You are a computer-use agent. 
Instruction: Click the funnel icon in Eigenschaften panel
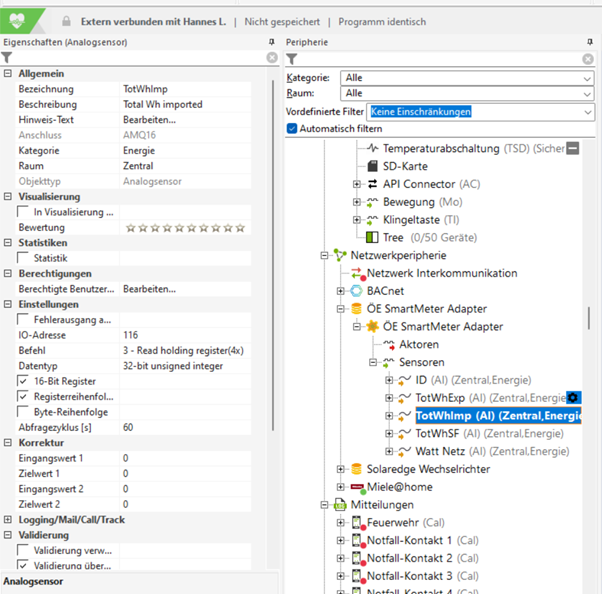[7, 58]
